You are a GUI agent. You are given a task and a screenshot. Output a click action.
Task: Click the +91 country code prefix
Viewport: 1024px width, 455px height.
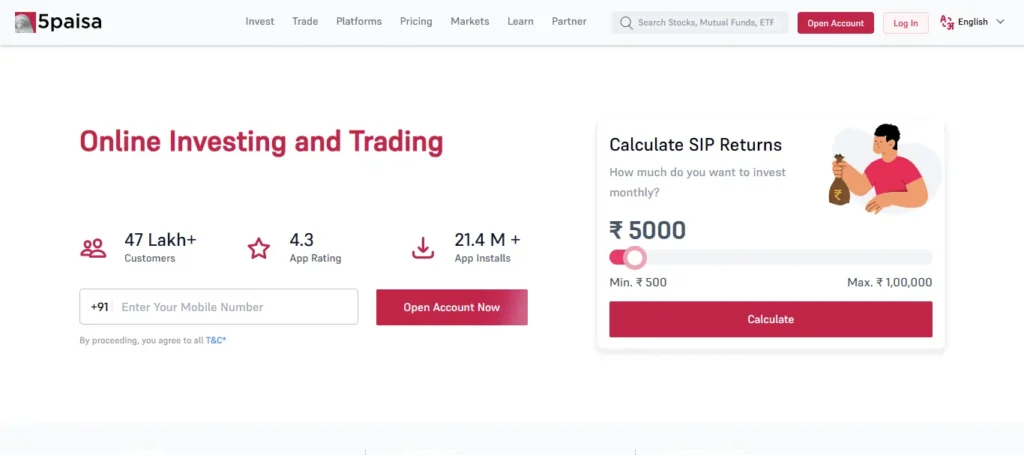[99, 307]
